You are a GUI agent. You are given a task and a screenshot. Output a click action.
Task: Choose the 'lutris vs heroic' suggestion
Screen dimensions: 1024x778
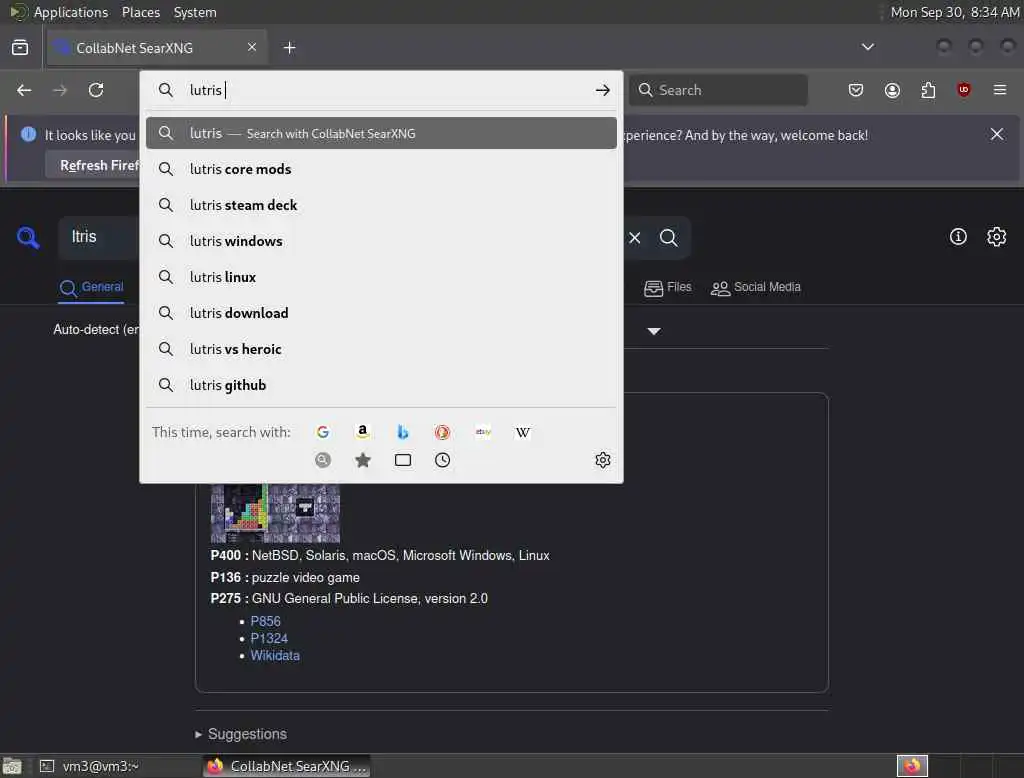(381, 349)
